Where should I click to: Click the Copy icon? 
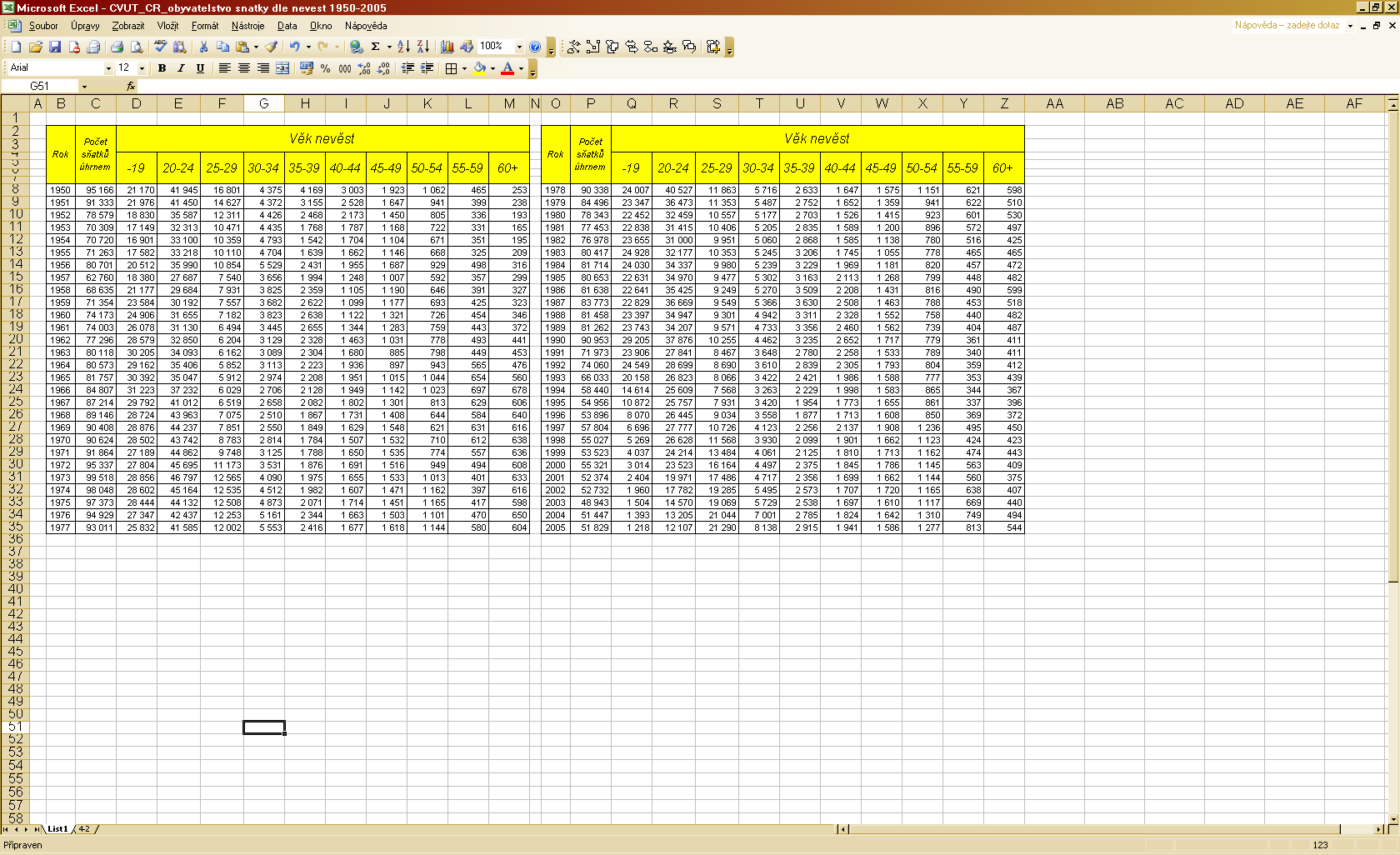[222, 47]
